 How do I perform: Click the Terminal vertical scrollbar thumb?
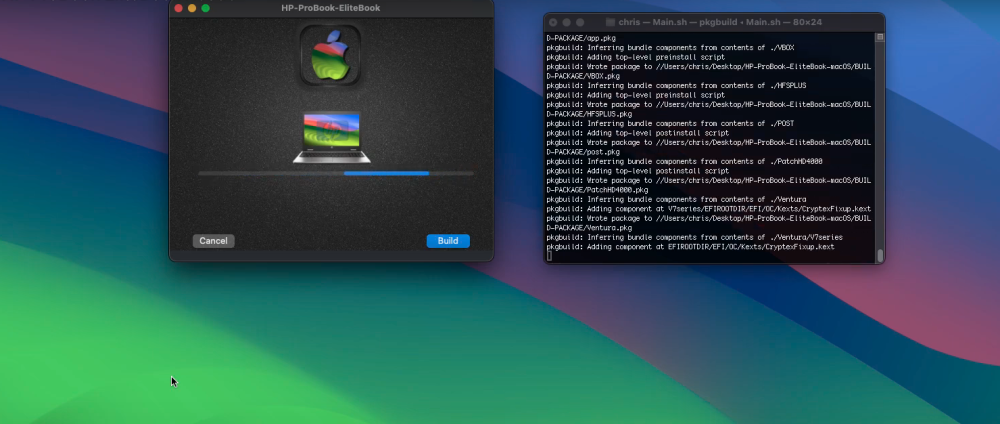click(880, 256)
